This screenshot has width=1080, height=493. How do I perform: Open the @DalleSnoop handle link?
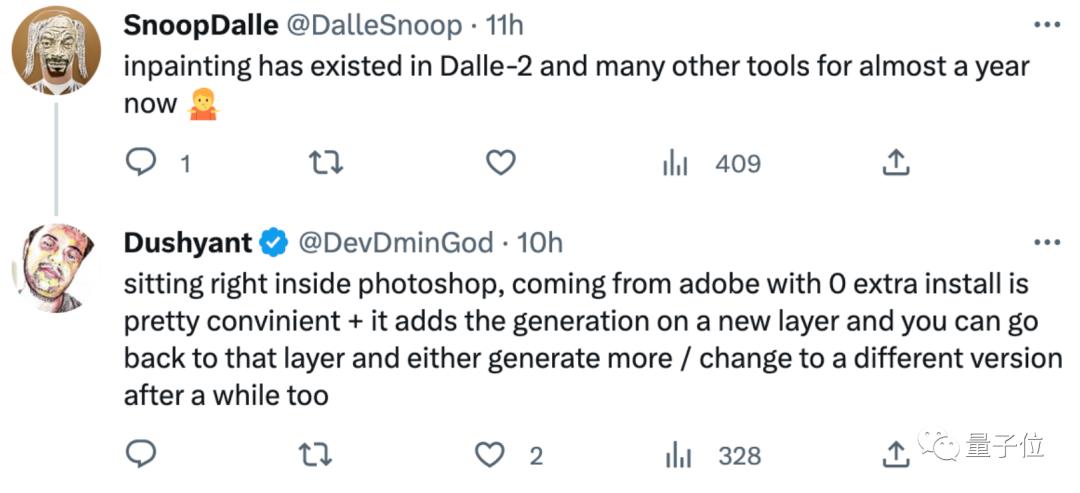(375, 24)
